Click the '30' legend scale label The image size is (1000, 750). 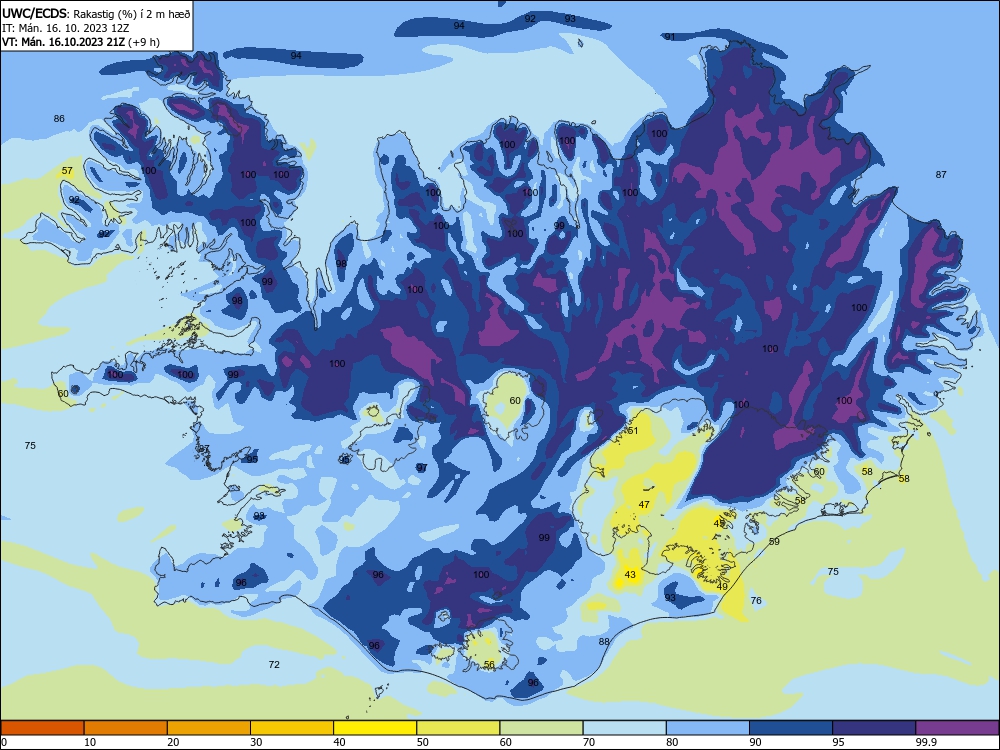point(256,742)
